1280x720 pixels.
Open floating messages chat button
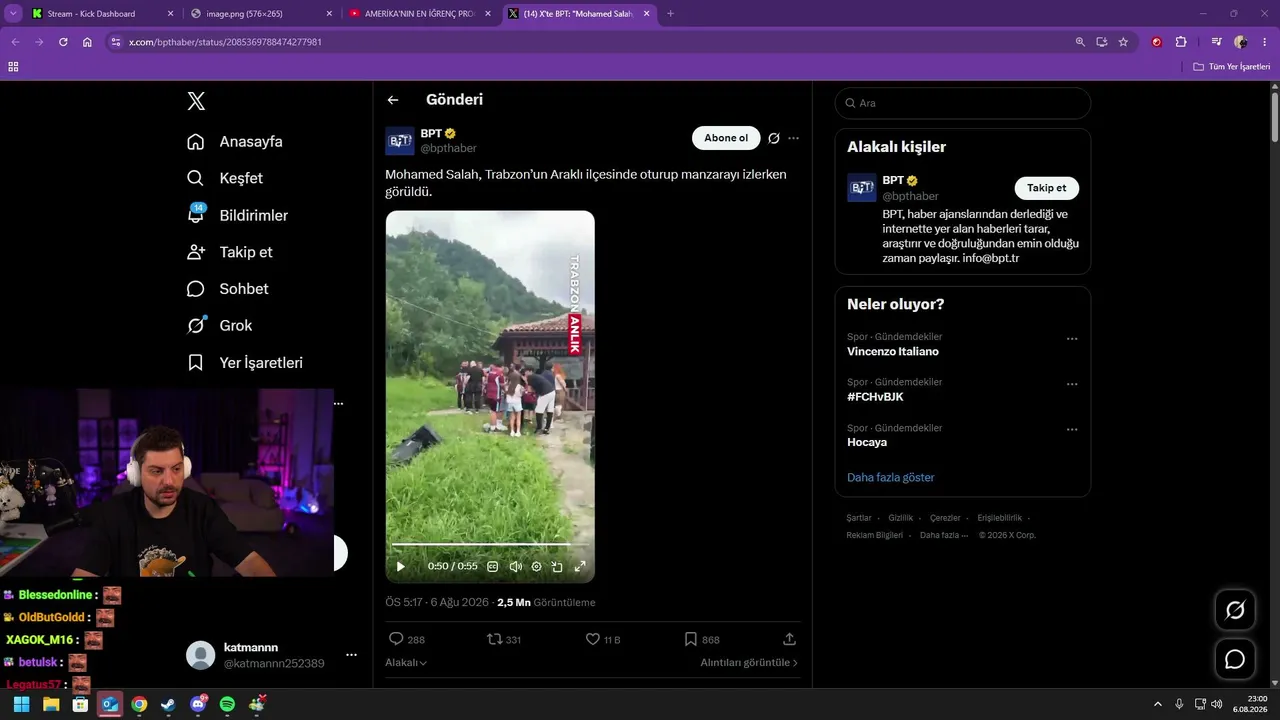(1235, 659)
